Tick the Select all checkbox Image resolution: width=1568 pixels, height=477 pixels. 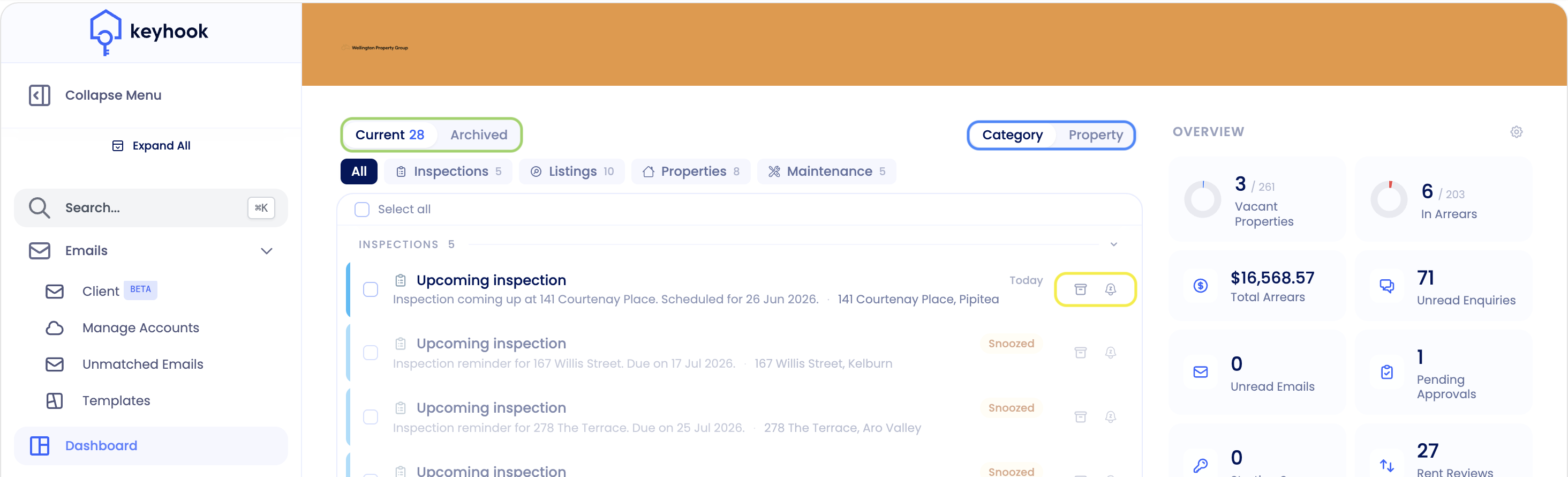(x=362, y=210)
